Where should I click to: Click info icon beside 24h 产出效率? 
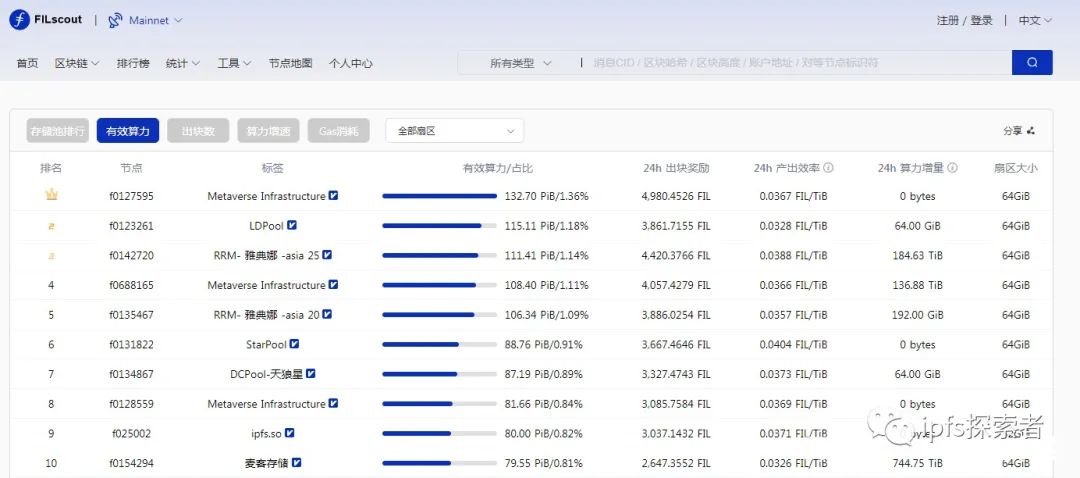click(829, 168)
